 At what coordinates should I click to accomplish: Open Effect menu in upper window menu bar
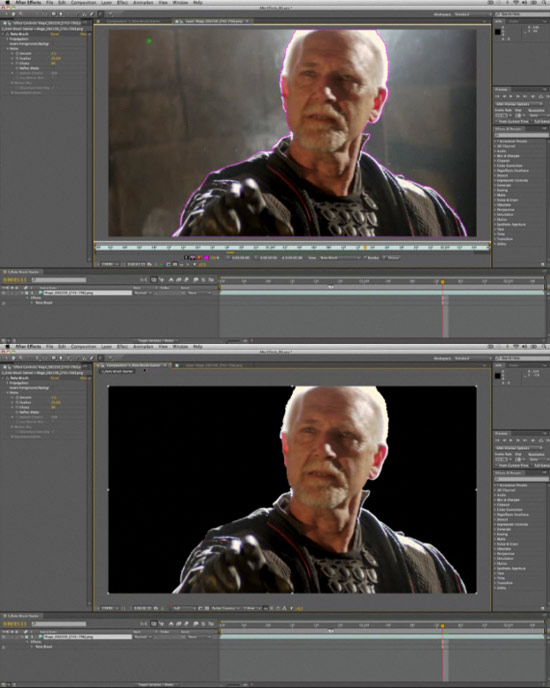pos(122,3)
